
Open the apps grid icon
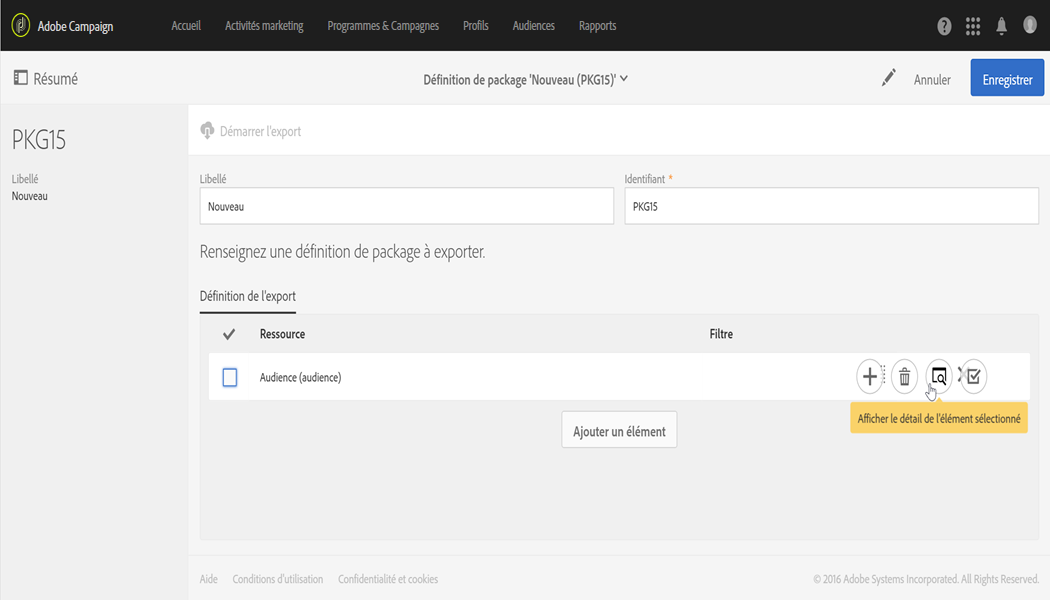973,26
